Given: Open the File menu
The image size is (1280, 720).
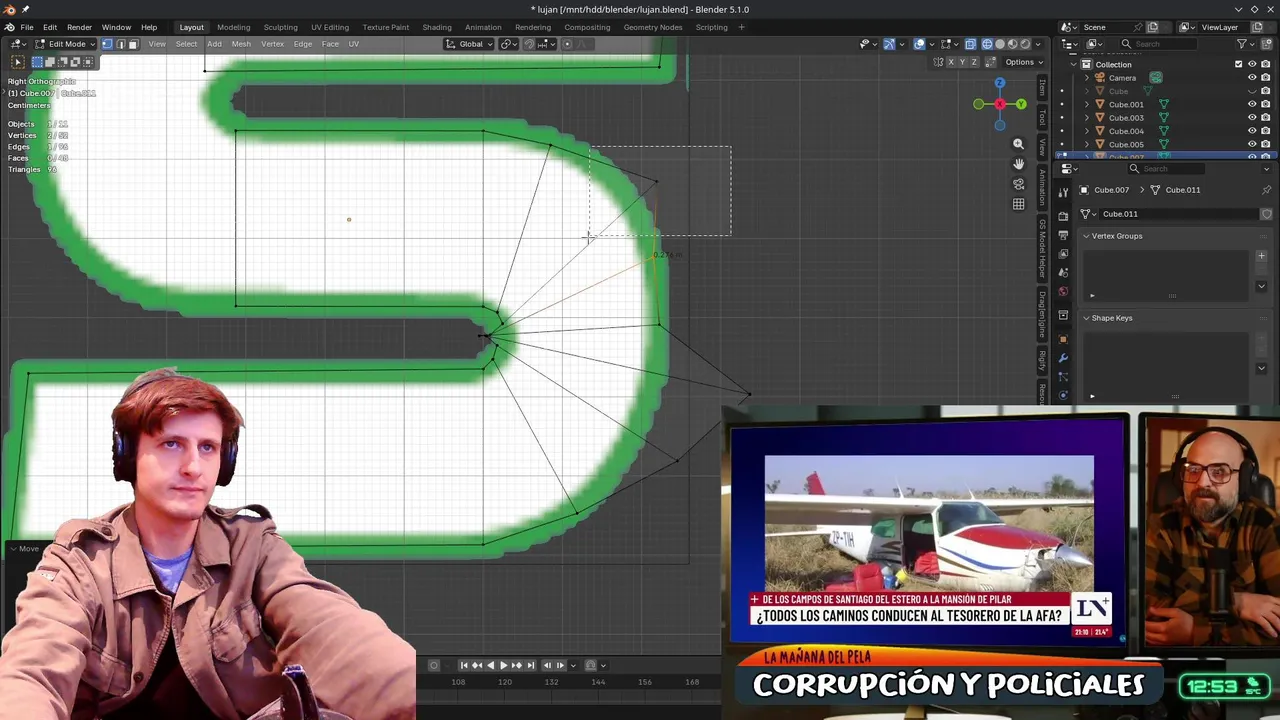Looking at the screenshot, I should point(27,27).
